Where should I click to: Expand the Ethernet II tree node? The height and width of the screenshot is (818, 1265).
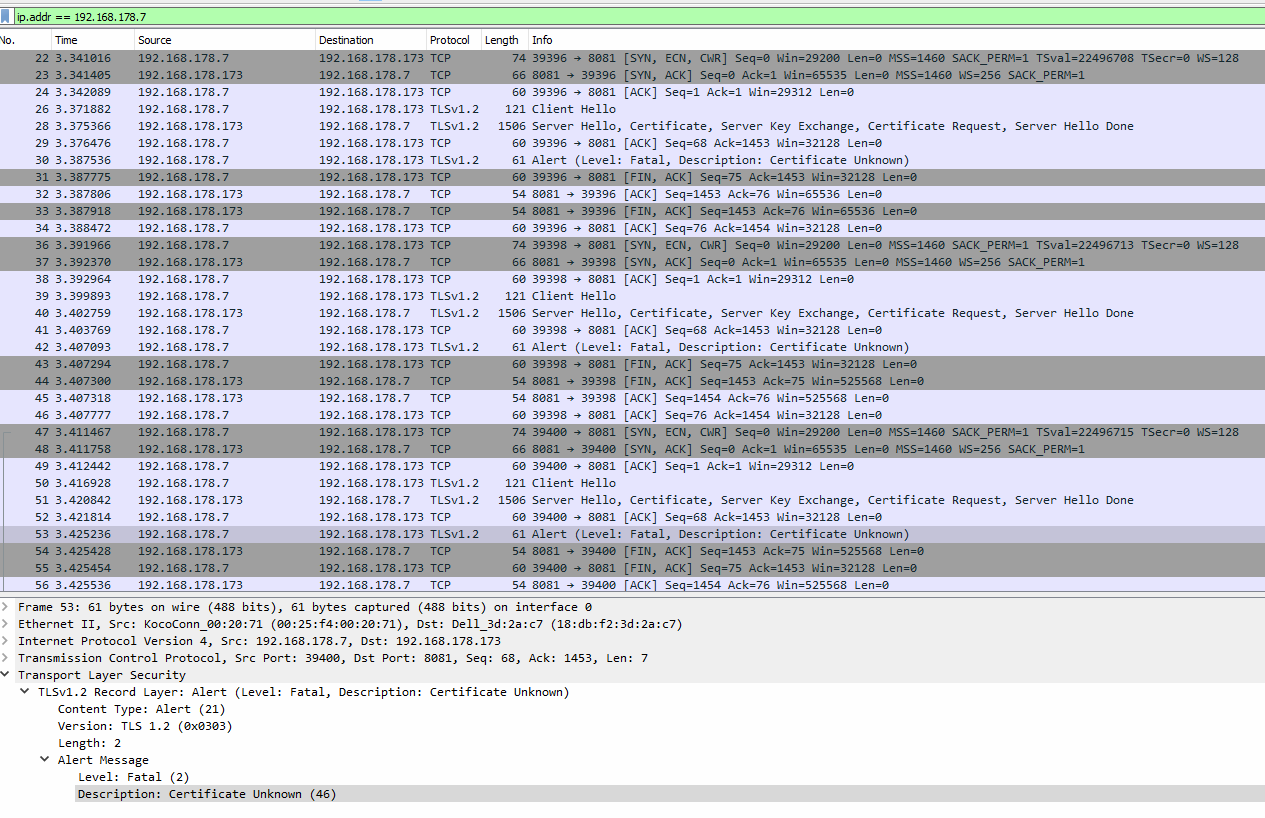coord(7,624)
